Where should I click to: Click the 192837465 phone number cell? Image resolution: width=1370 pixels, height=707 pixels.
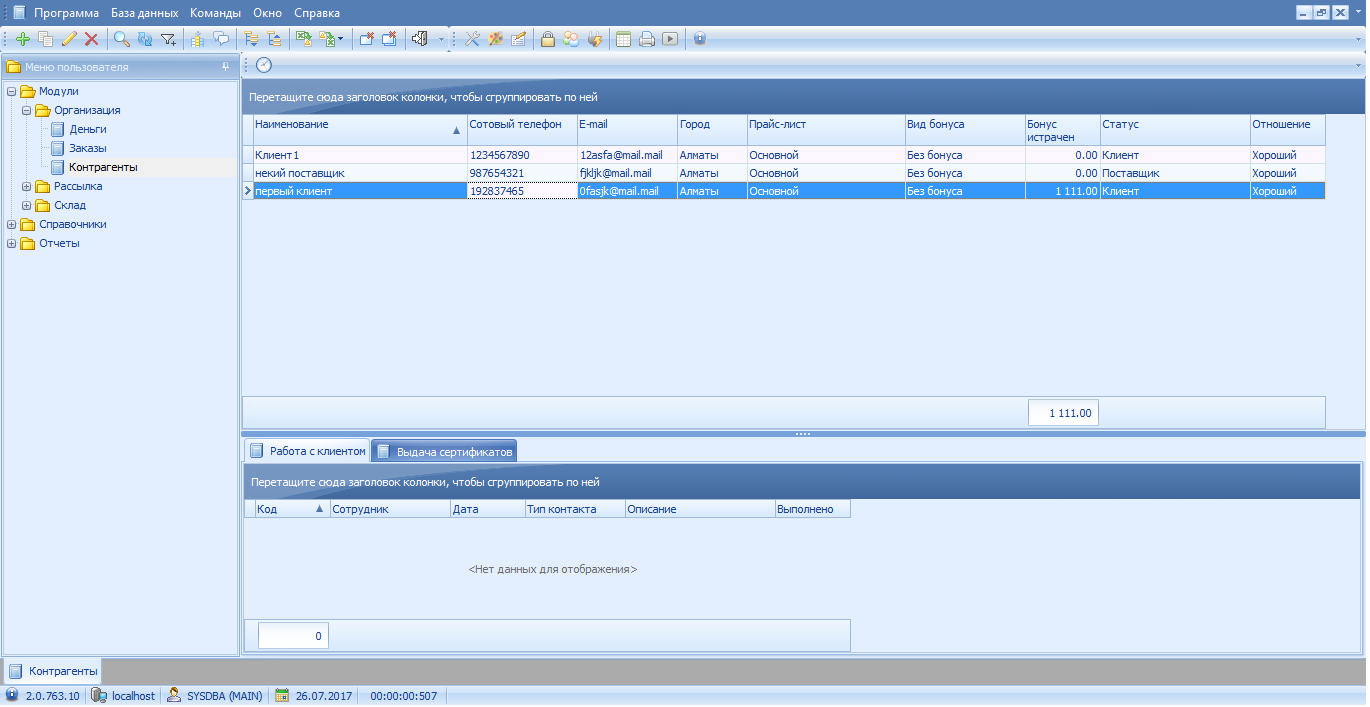pos(521,191)
